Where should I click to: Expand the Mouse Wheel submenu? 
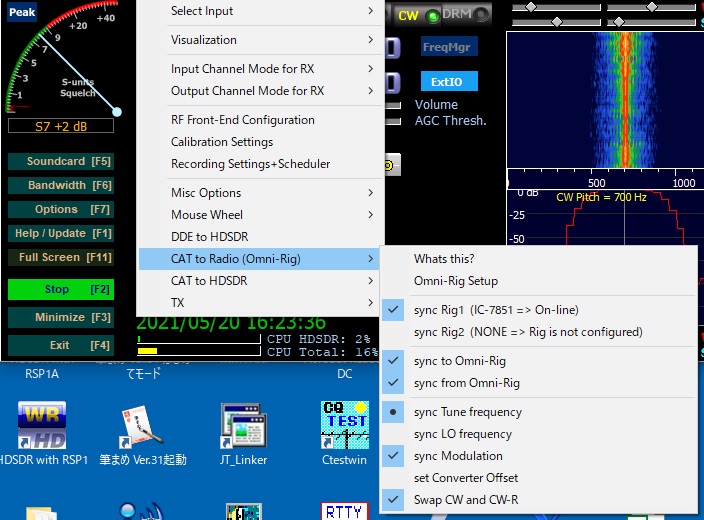pos(260,215)
